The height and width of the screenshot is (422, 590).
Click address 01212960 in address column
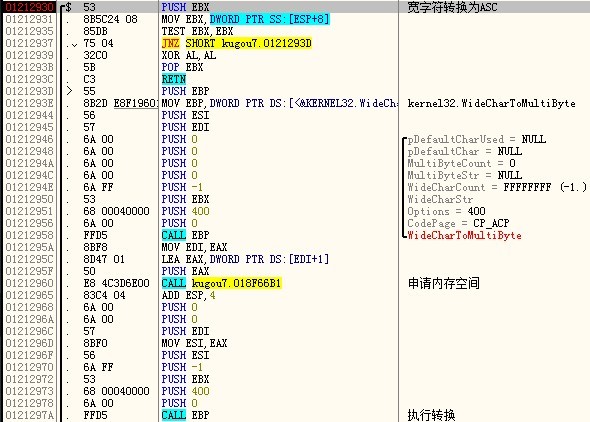(30, 284)
